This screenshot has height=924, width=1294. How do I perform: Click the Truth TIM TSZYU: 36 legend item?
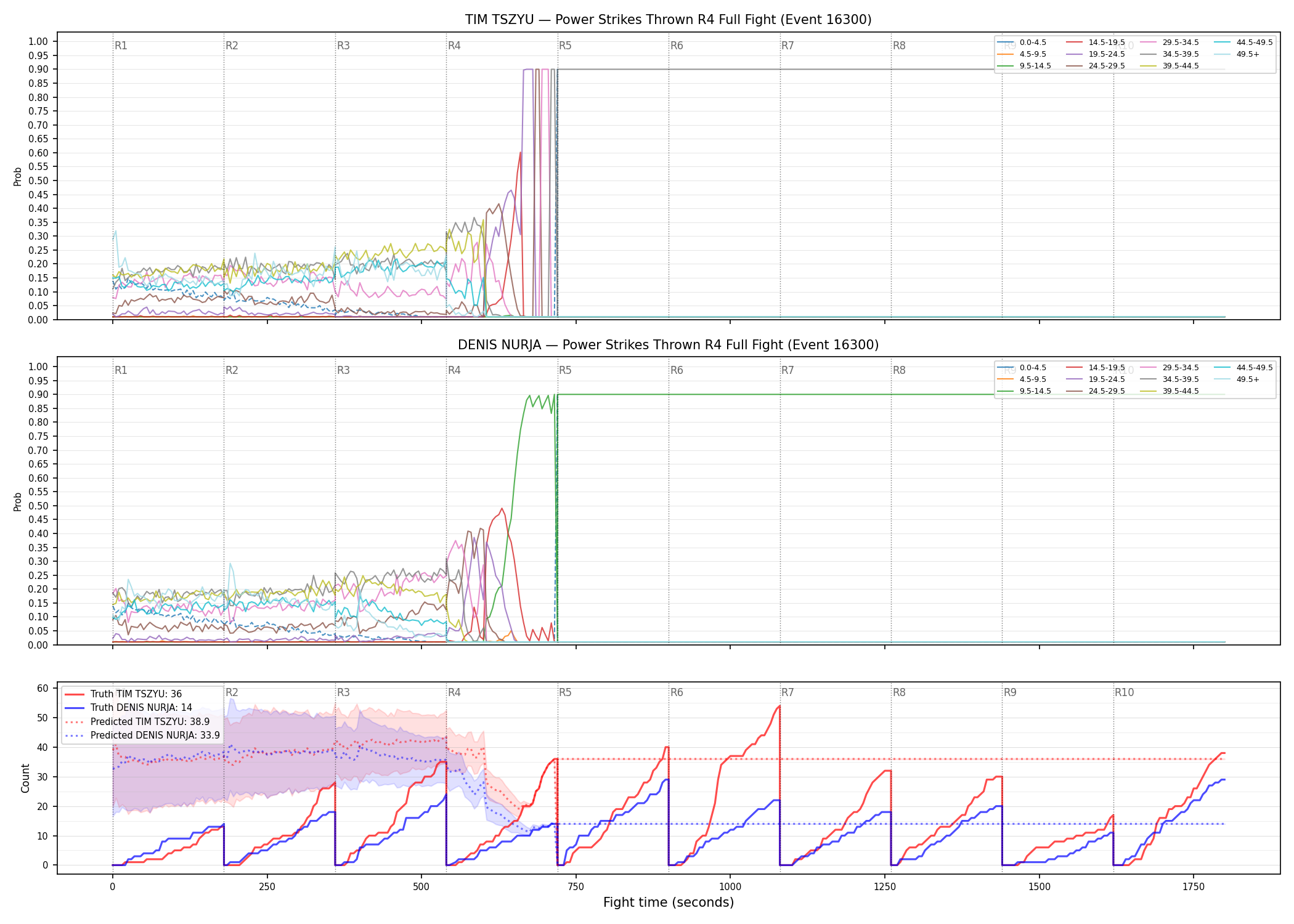pyautogui.click(x=124, y=694)
